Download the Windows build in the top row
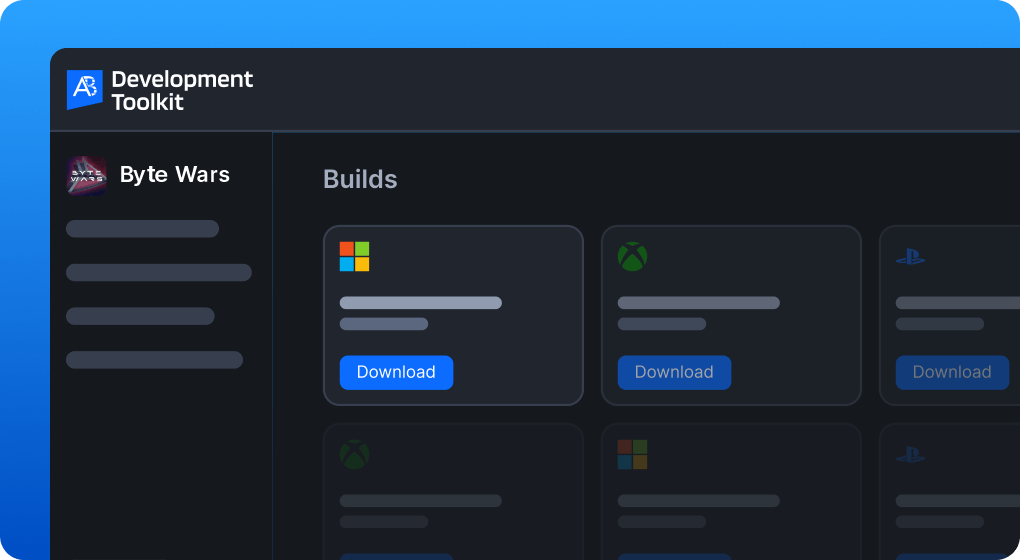This screenshot has height=560, width=1020. [x=396, y=372]
